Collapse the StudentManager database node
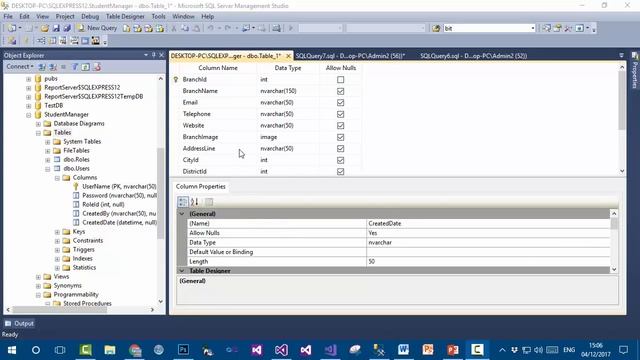This screenshot has width=640, height=360. click(29, 115)
